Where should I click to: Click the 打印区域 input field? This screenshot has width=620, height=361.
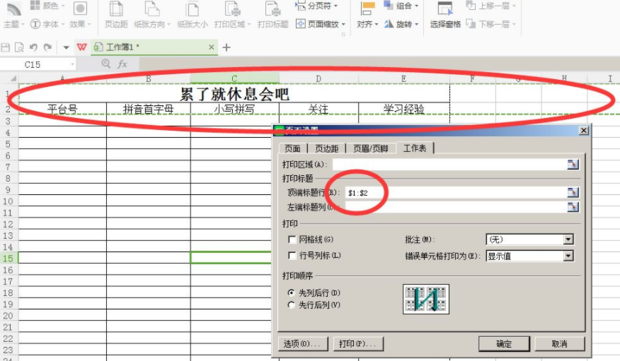click(450, 164)
